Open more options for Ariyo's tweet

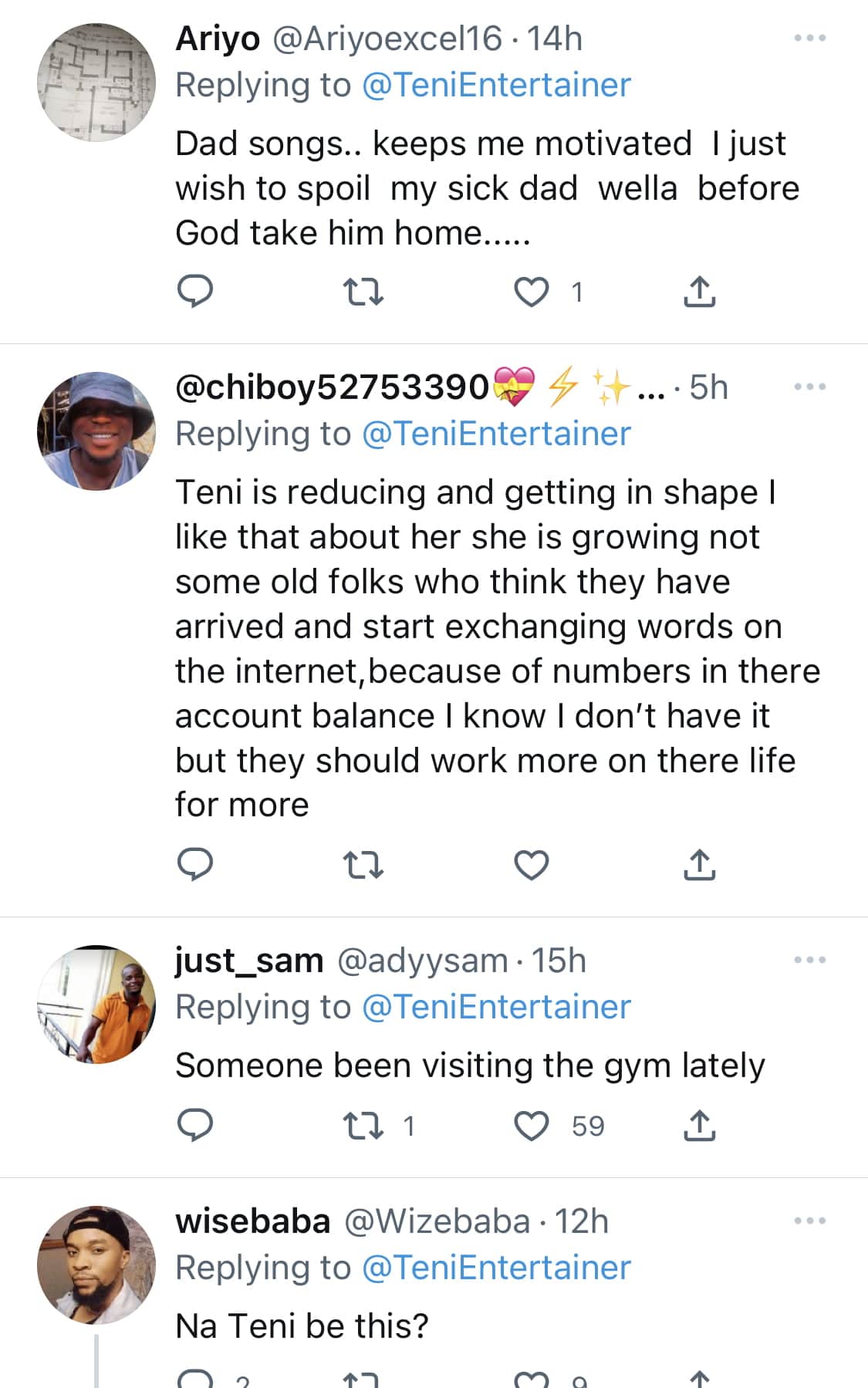(x=810, y=38)
